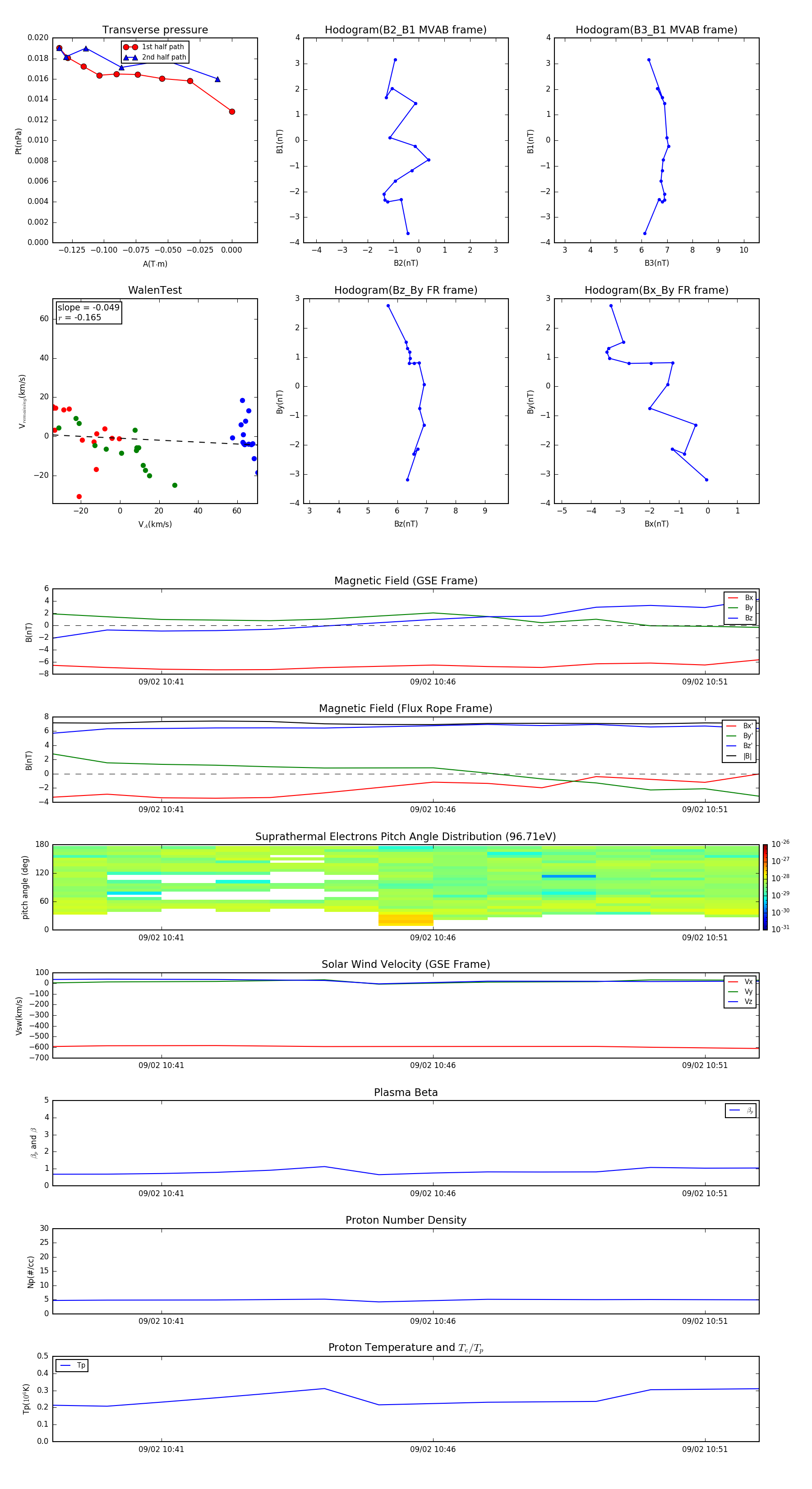The height and width of the screenshot is (1489, 812).
Task: Click the pitch angle color bar
Action: (765, 887)
